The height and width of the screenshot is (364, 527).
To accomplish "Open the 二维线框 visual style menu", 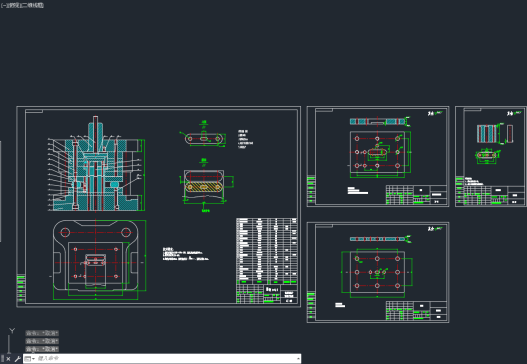I will pos(33,5).
